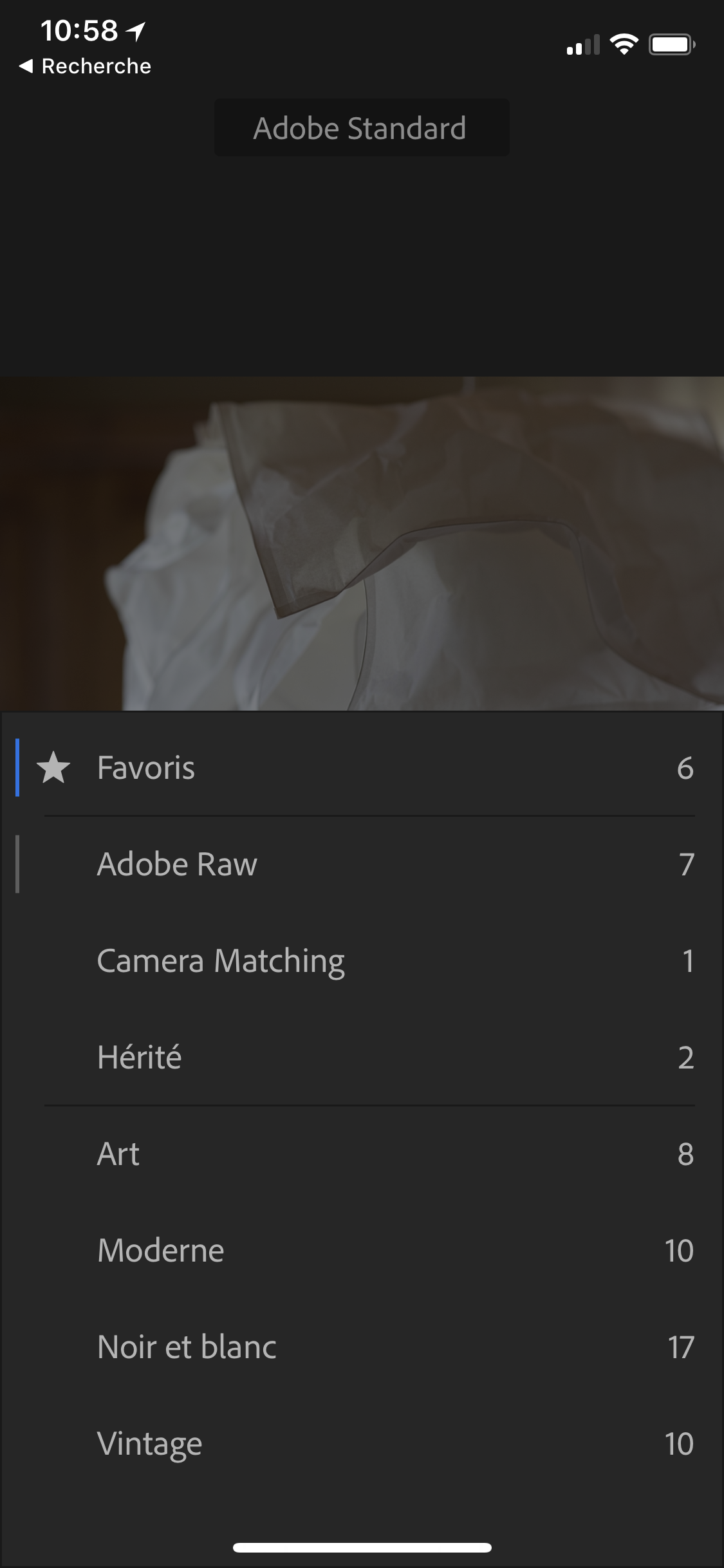Tap the cellular signal bars

point(582,45)
